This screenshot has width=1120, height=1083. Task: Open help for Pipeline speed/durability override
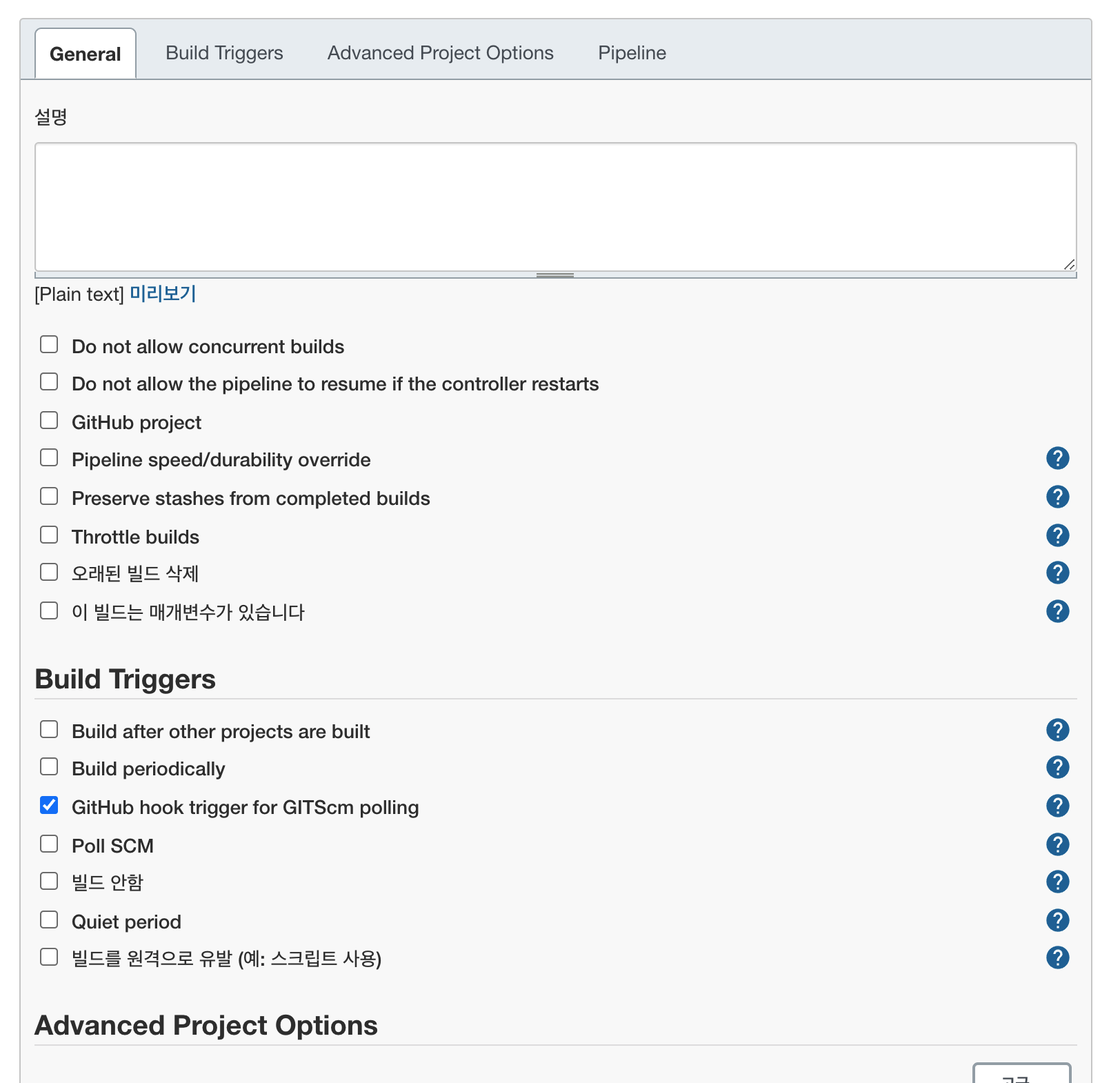(1057, 458)
